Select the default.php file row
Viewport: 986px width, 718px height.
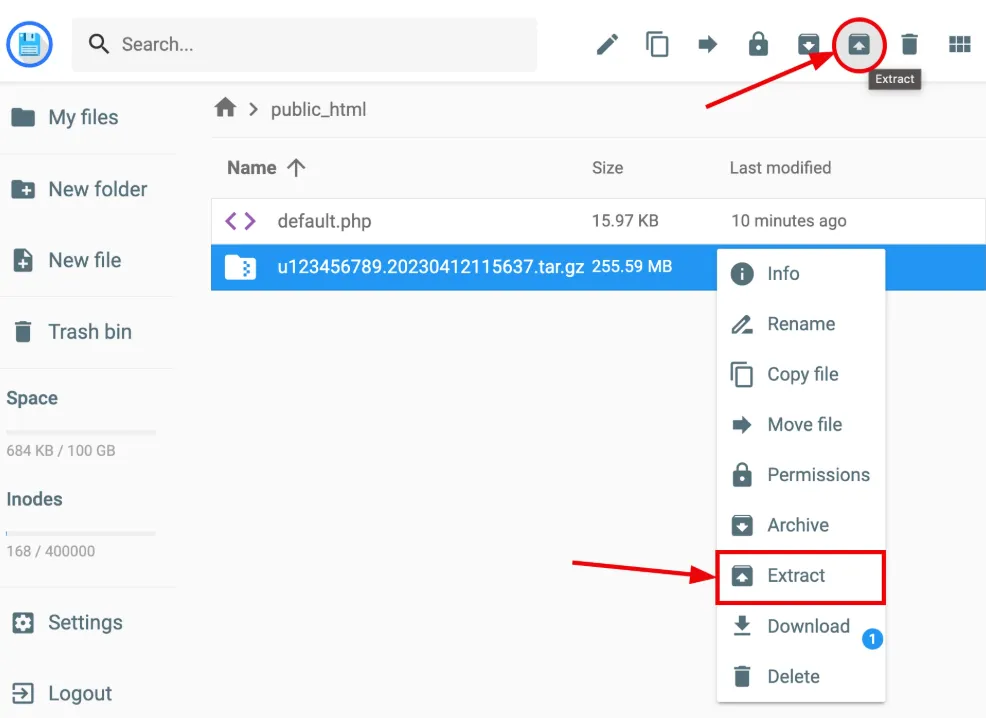pyautogui.click(x=598, y=221)
